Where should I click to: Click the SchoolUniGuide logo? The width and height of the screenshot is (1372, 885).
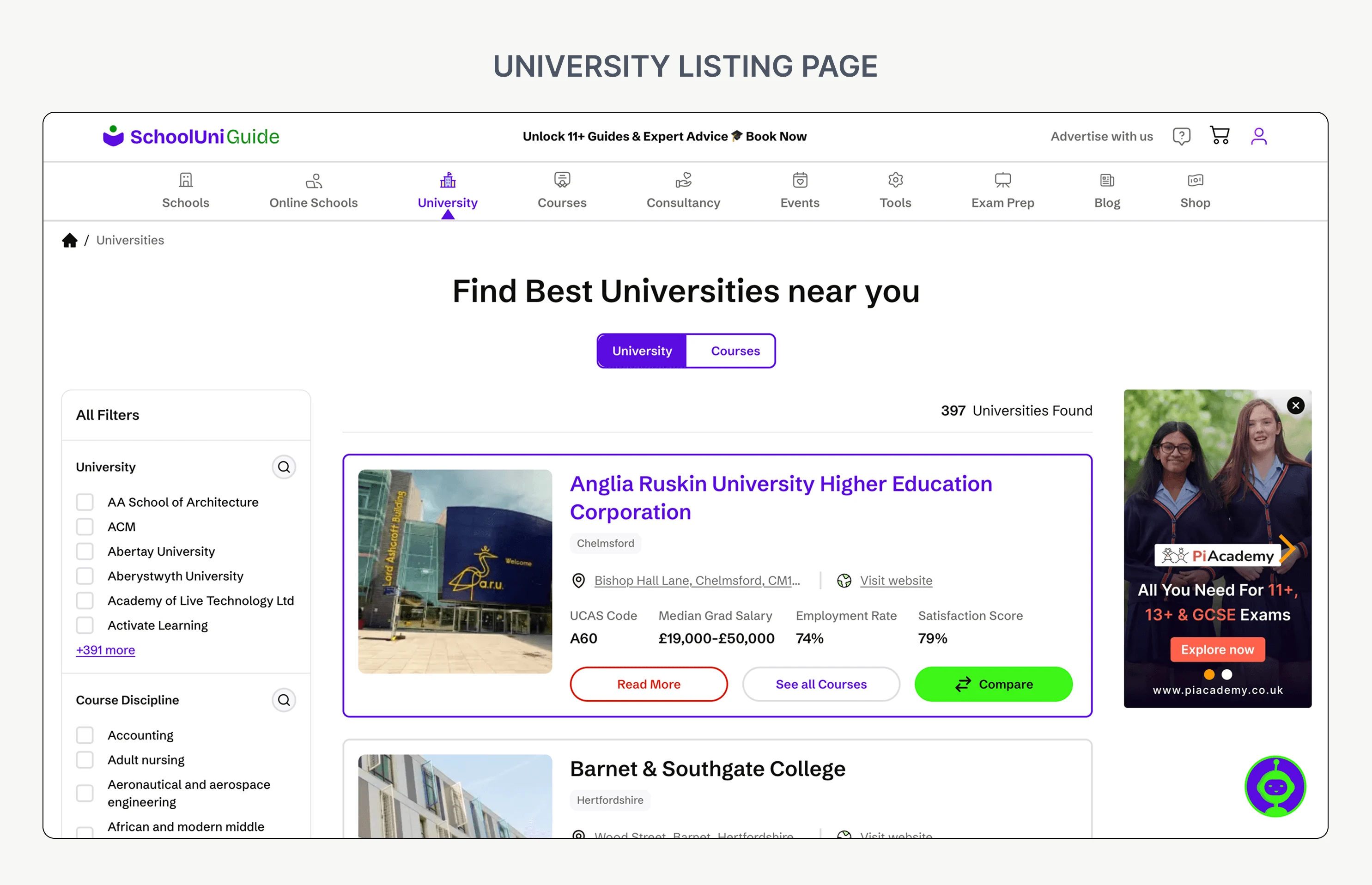(191, 136)
